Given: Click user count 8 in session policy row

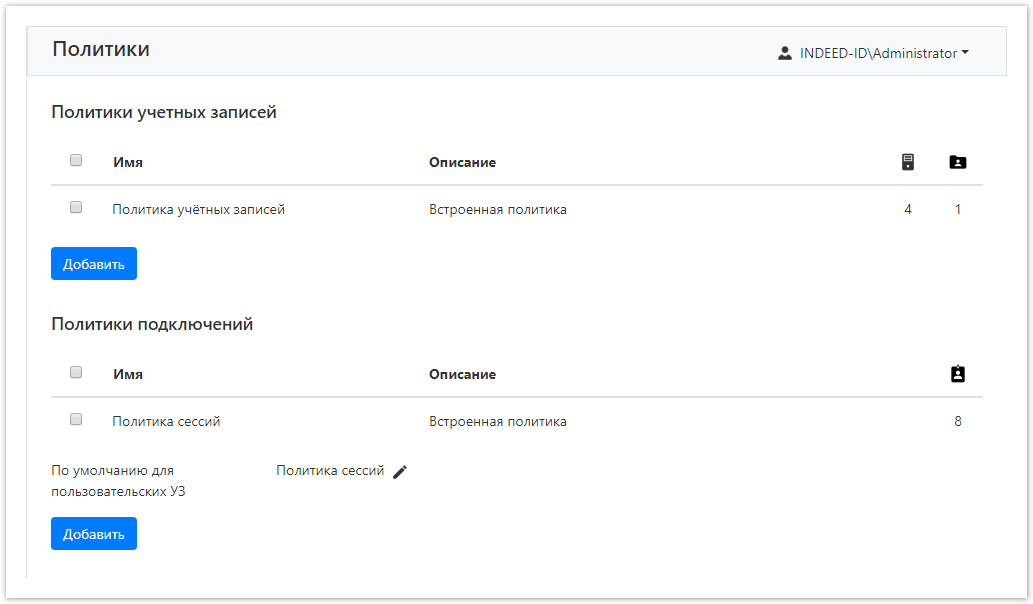Looking at the screenshot, I should (958, 422).
